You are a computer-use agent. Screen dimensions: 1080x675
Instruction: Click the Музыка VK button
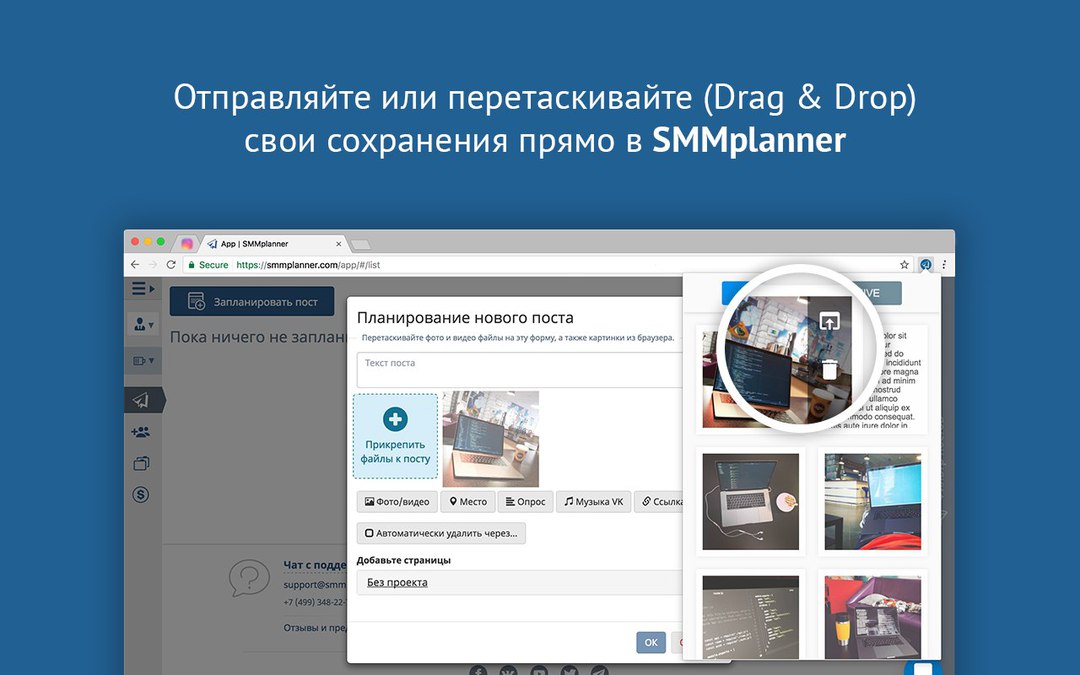coord(594,501)
